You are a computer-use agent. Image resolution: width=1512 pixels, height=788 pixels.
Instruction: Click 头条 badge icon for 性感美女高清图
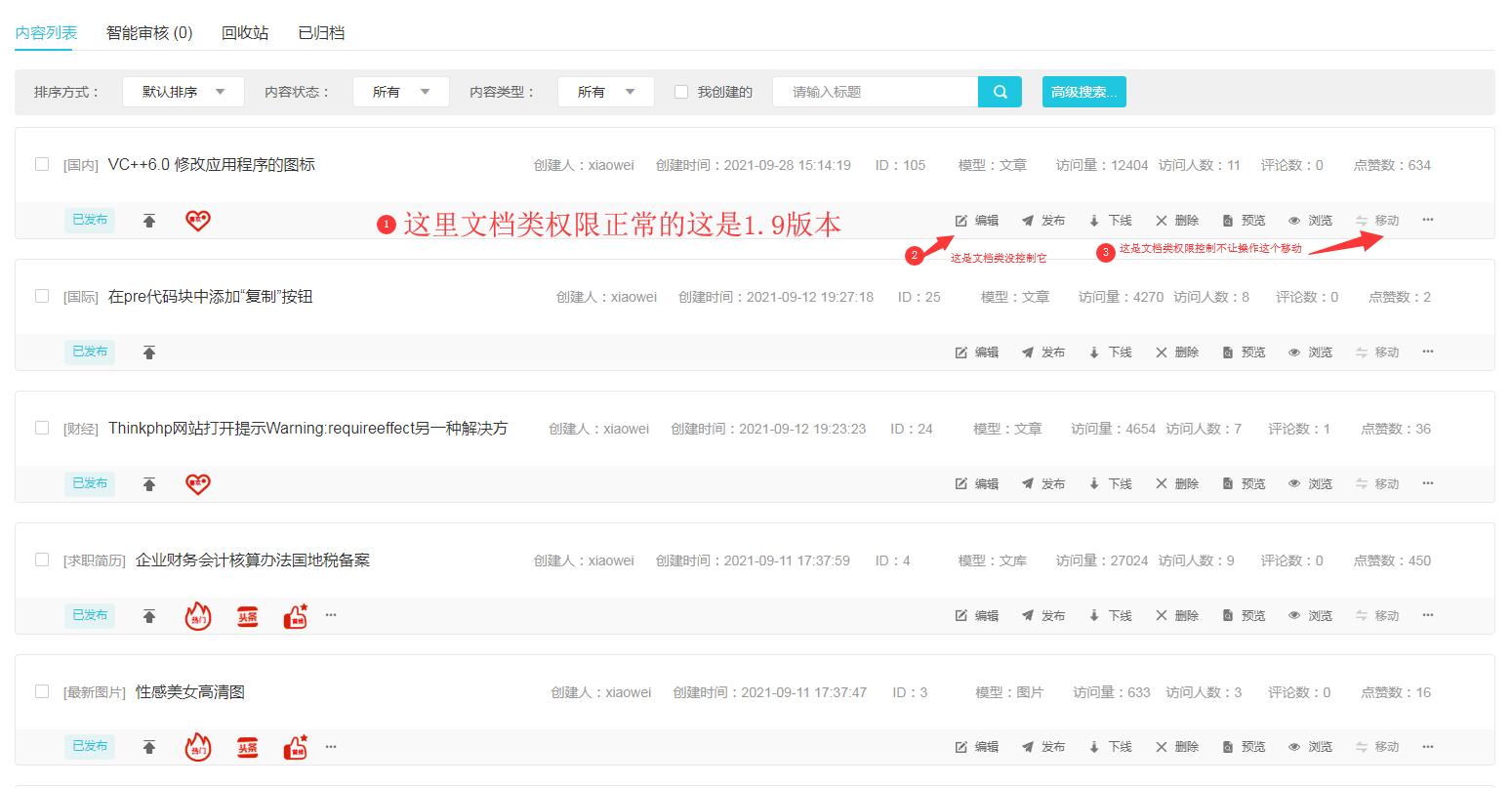[248, 748]
